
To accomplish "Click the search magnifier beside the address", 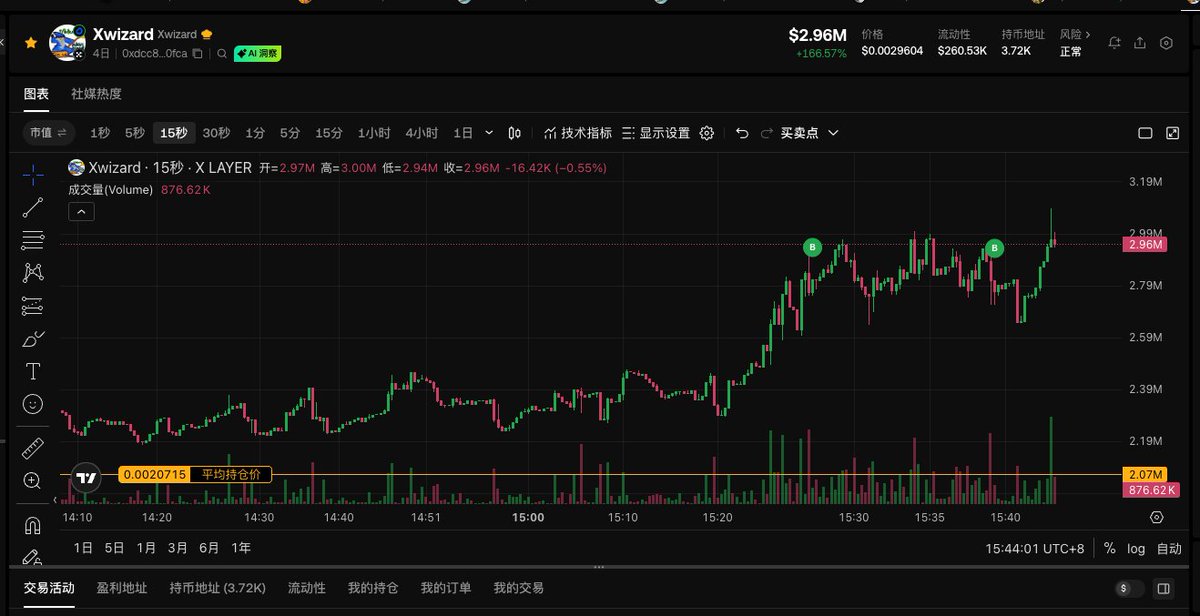I will click(x=221, y=54).
